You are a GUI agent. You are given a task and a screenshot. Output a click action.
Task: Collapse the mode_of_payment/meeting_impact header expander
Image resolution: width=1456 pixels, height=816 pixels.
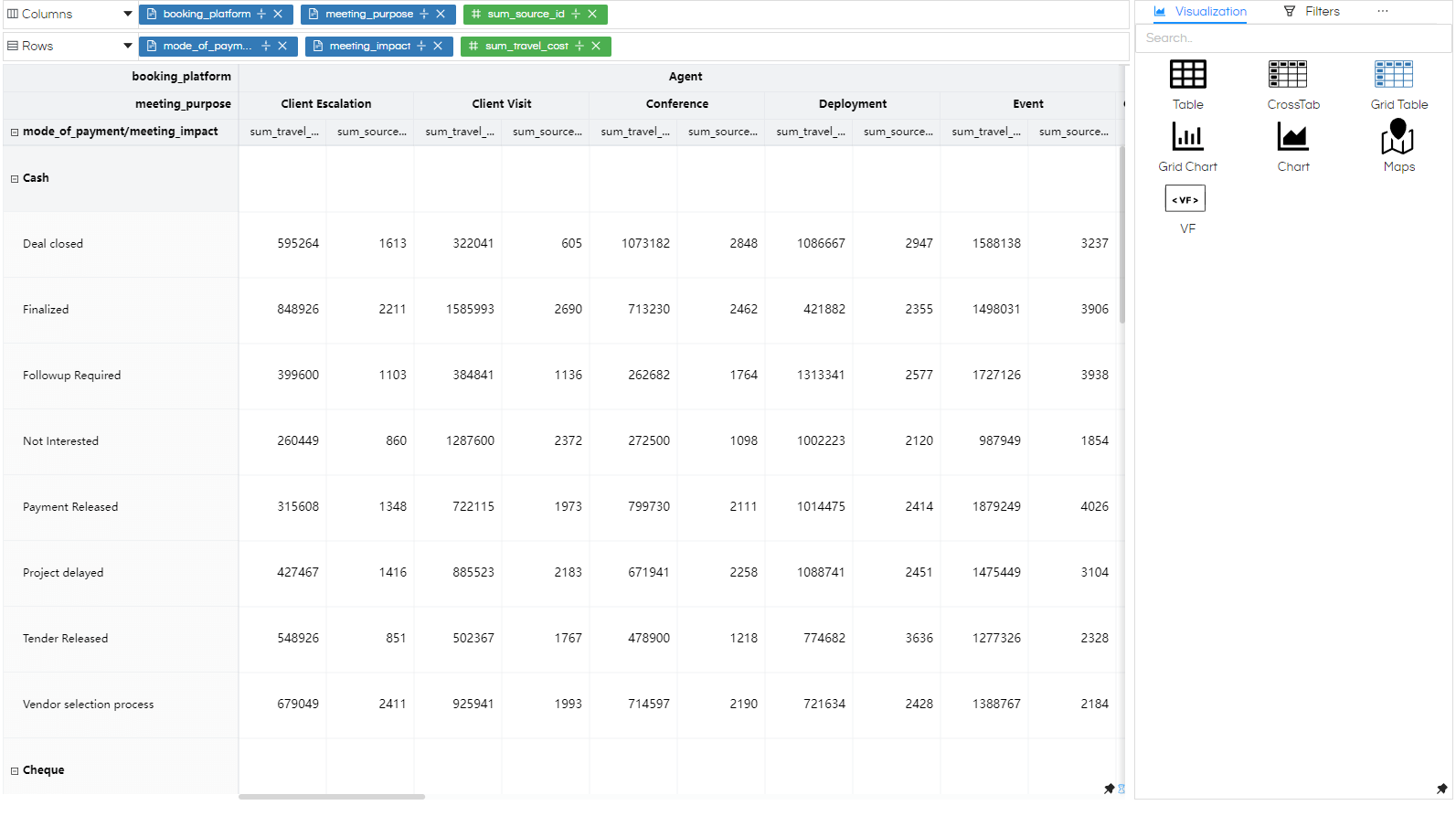pyautogui.click(x=15, y=132)
